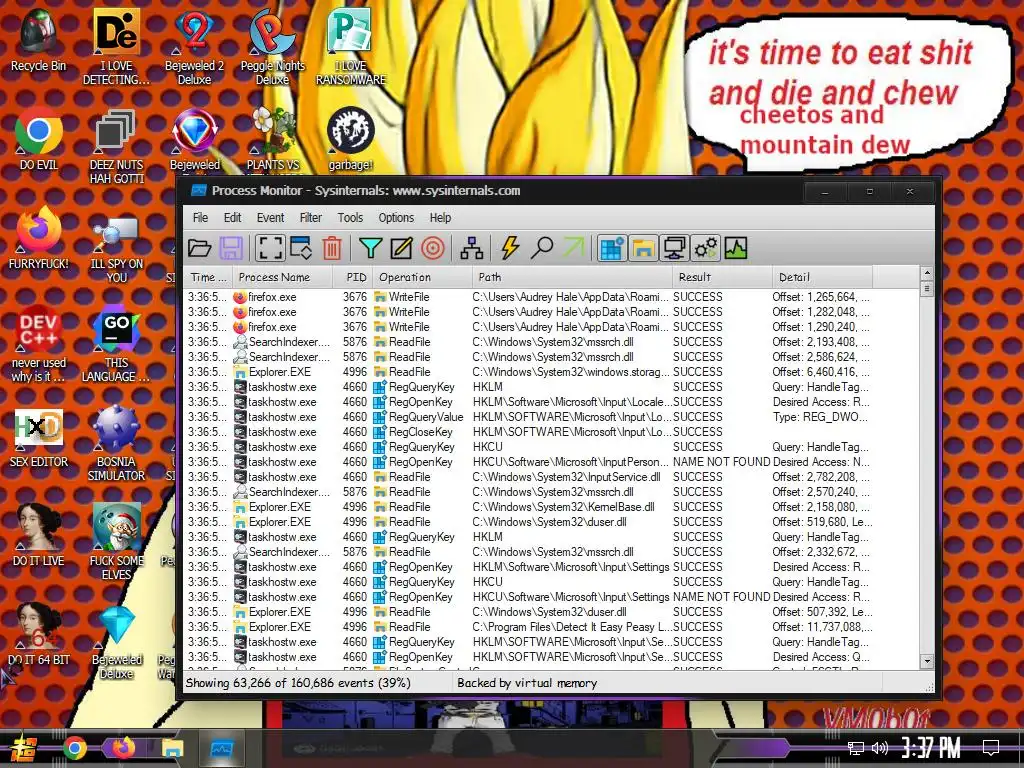The image size is (1024, 768).
Task: Toggle Show Network Activity icon
Action: [674, 248]
